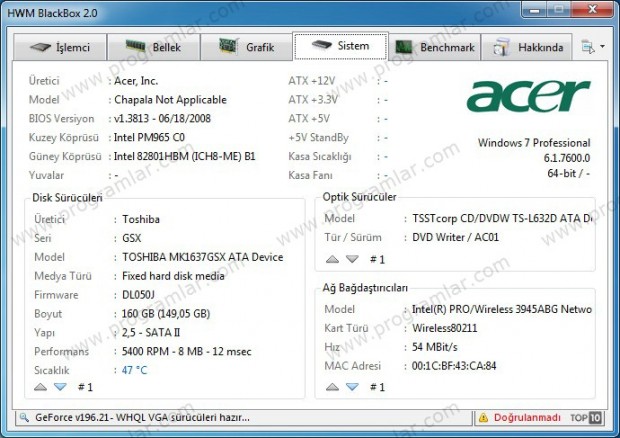Screen dimensions: 620x438
Task: Select the TOSHIBA MK1637GSX ATA Device text
Action: (x=202, y=257)
